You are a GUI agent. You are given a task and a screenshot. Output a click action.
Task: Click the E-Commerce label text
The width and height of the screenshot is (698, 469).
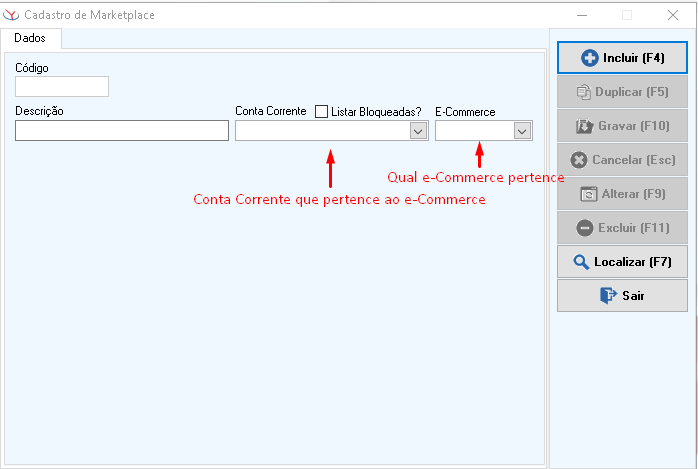point(465,112)
